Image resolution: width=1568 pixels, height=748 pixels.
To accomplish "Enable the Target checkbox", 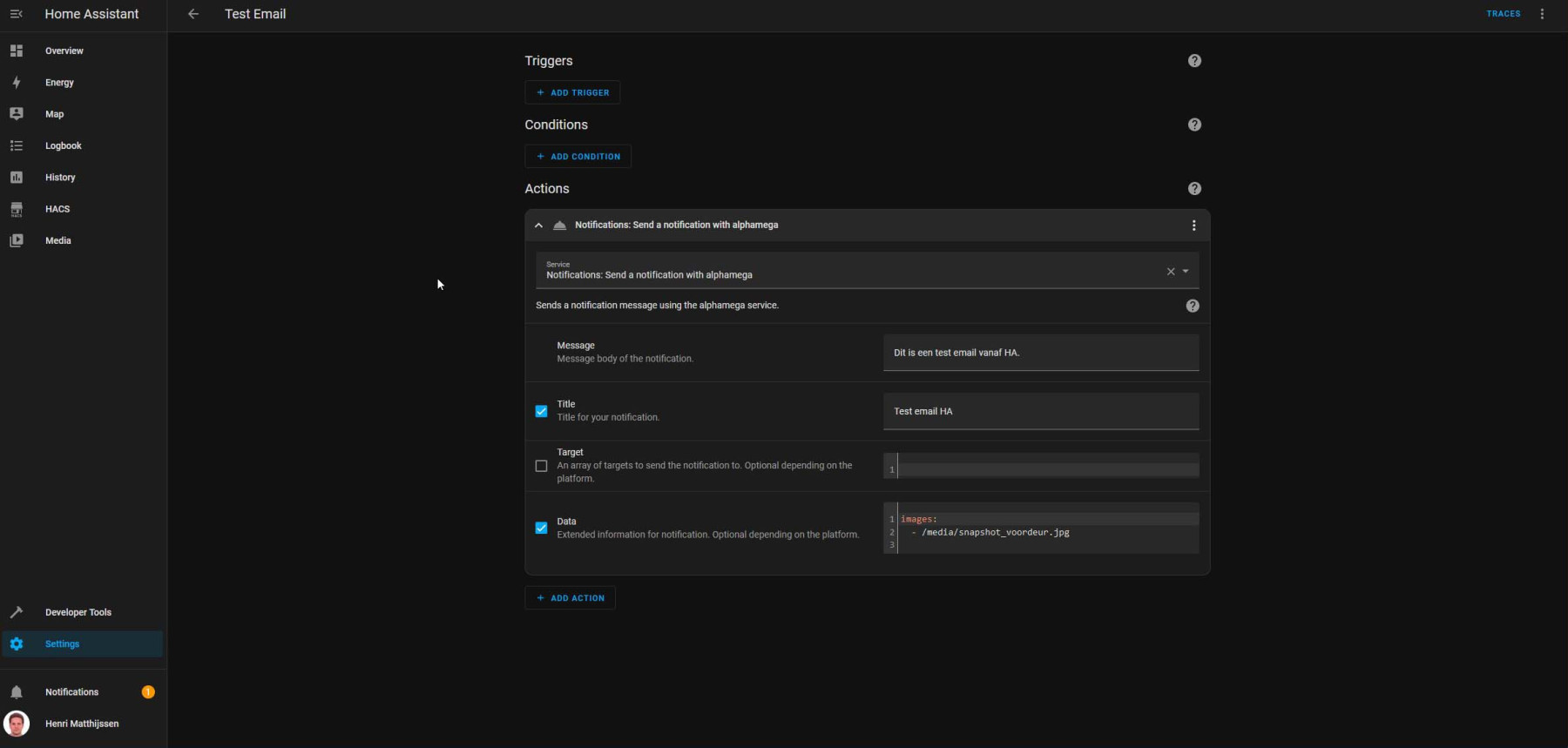I will (541, 466).
